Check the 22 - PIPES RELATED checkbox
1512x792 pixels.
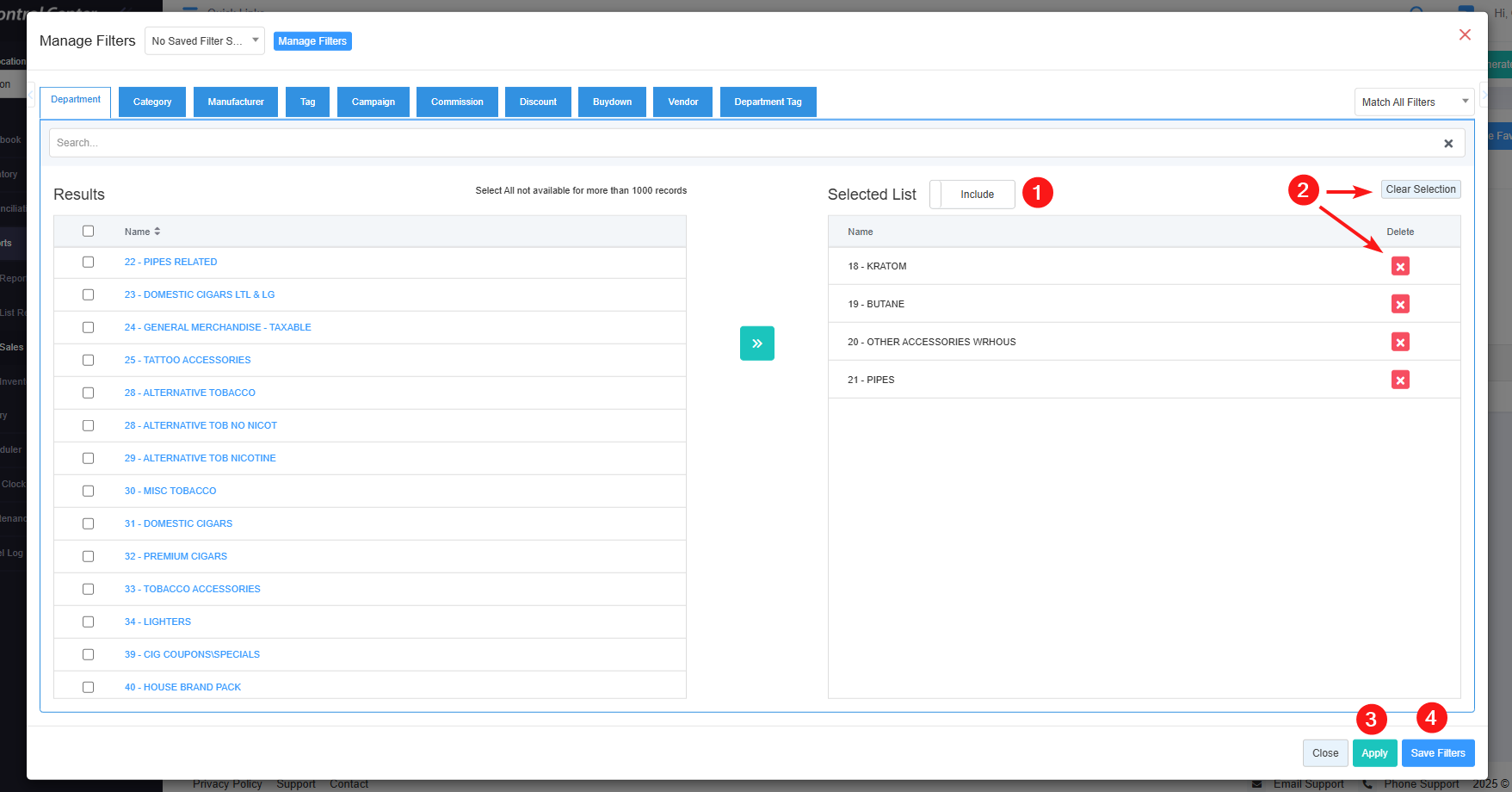(x=88, y=262)
